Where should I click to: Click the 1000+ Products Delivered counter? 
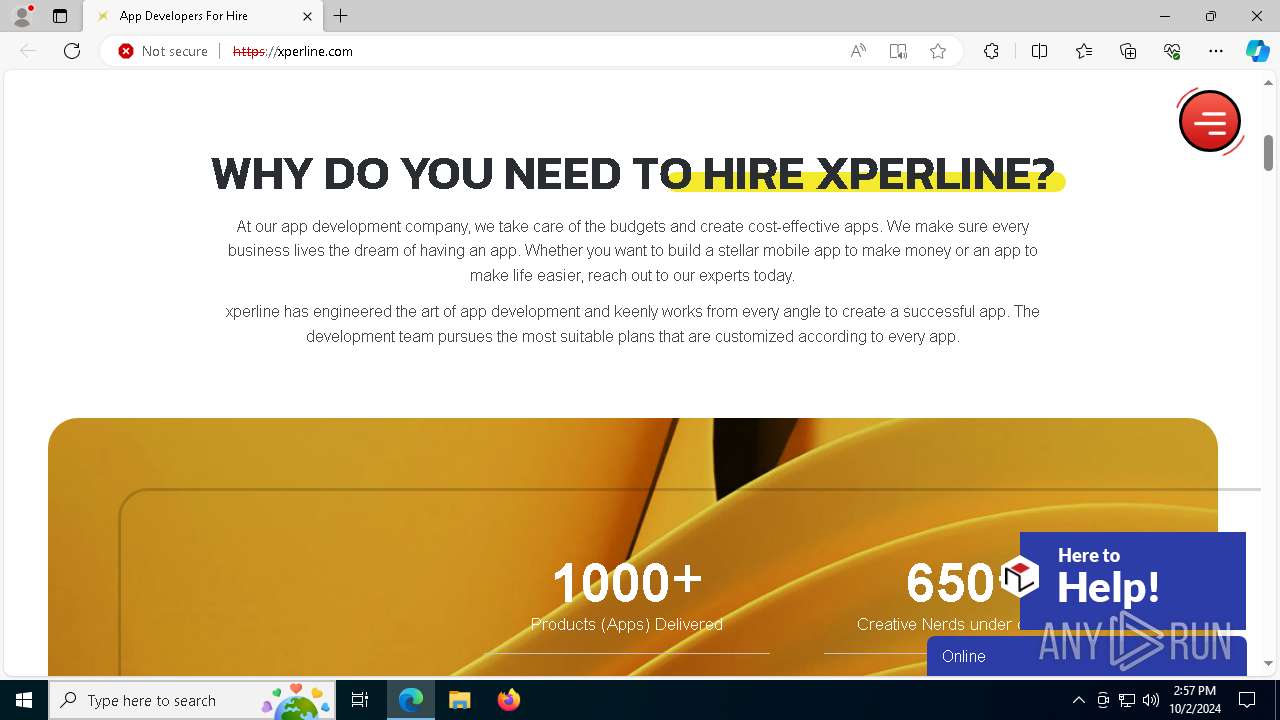[627, 597]
